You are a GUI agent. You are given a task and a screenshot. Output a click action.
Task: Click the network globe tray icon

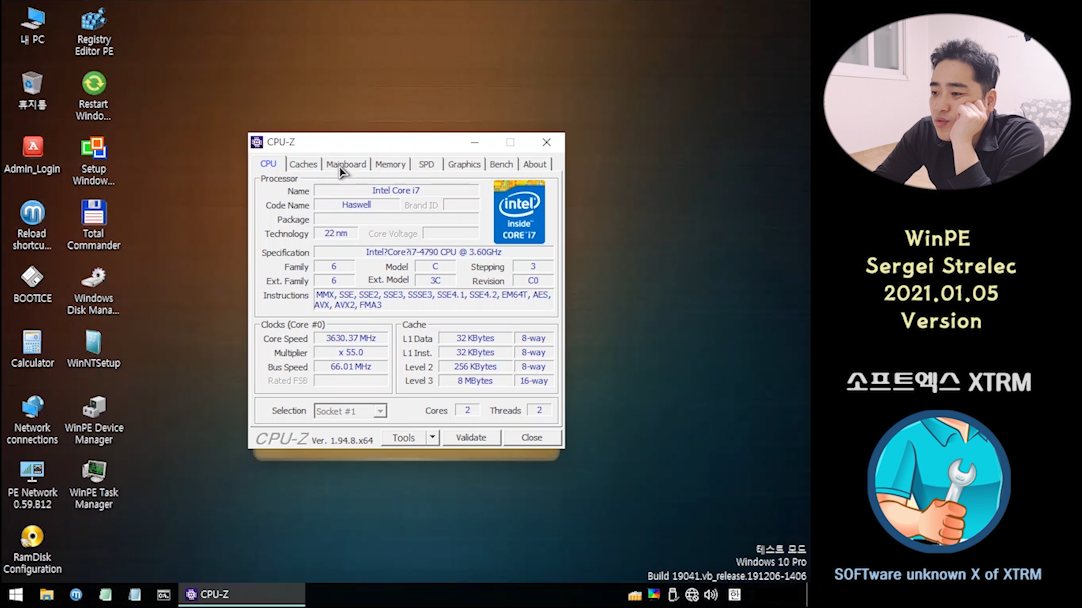(x=692, y=594)
